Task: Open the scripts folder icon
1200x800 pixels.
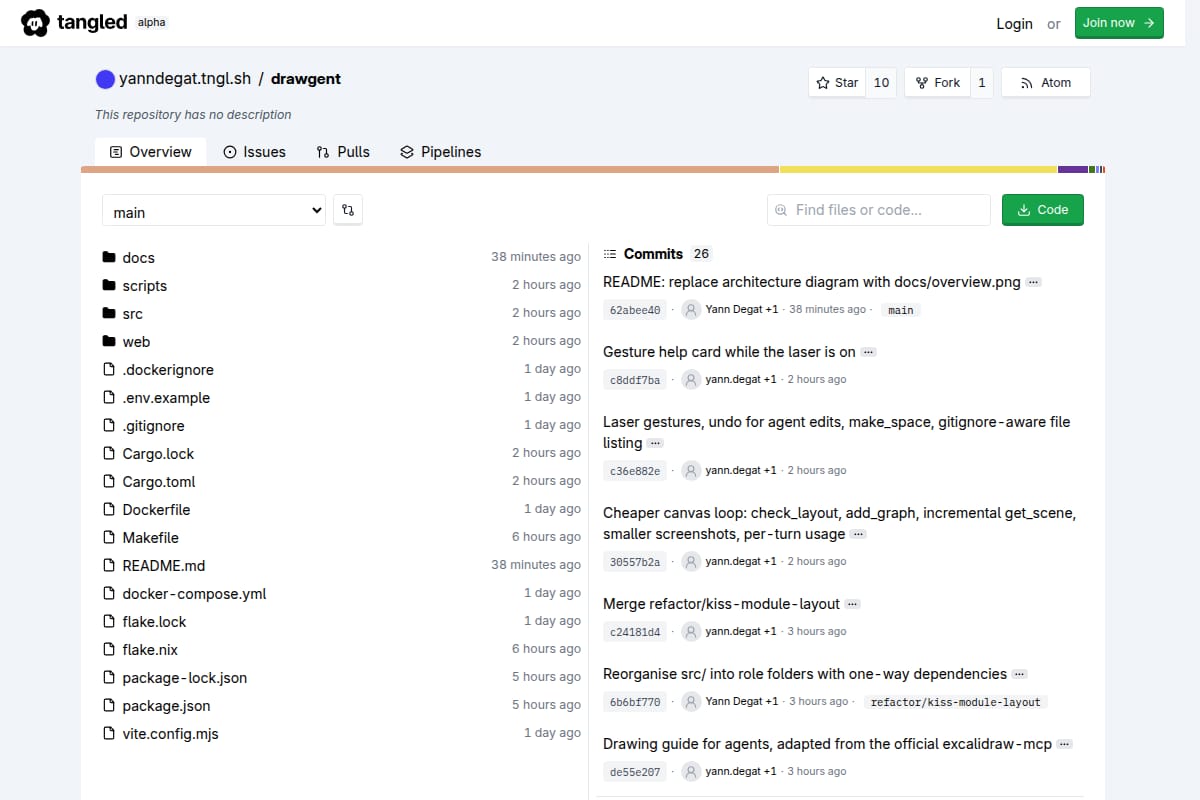Action: click(110, 285)
